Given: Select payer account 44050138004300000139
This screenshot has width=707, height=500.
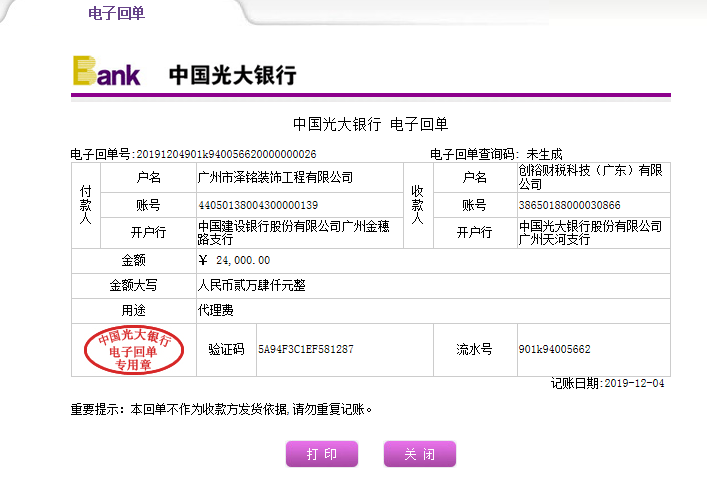Looking at the screenshot, I should [258, 205].
